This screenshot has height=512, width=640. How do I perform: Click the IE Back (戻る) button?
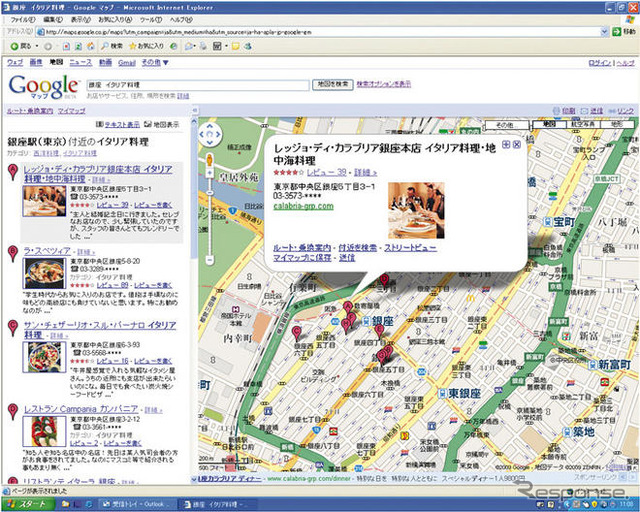(20, 46)
